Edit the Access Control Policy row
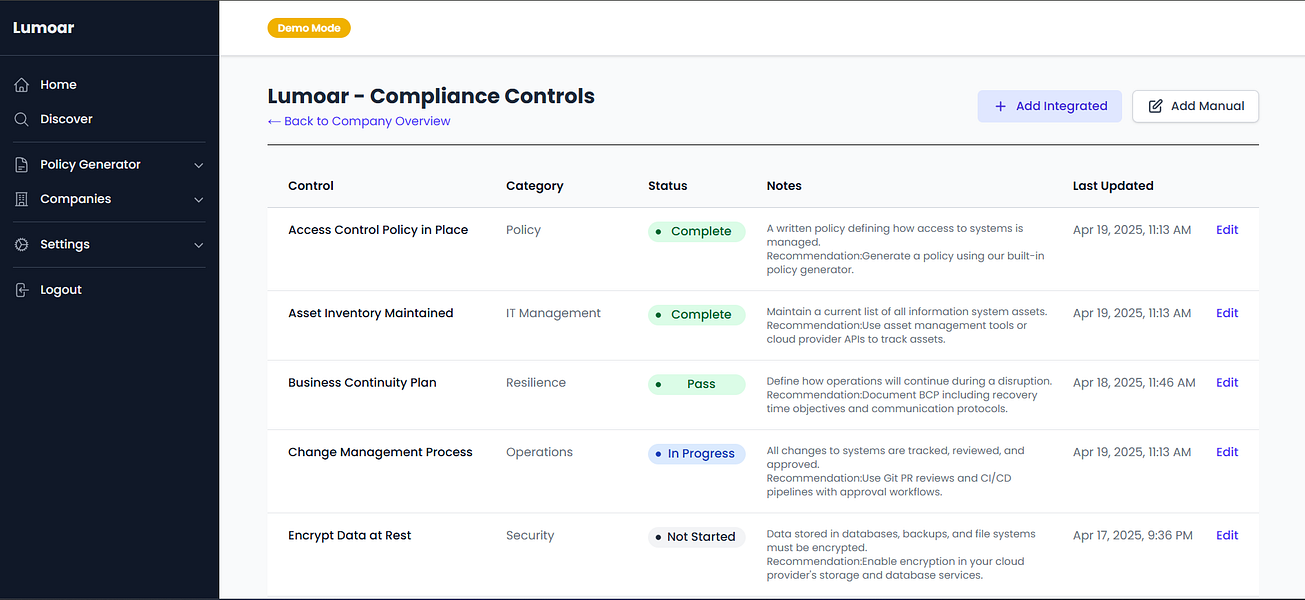The width and height of the screenshot is (1305, 600). tap(1227, 230)
